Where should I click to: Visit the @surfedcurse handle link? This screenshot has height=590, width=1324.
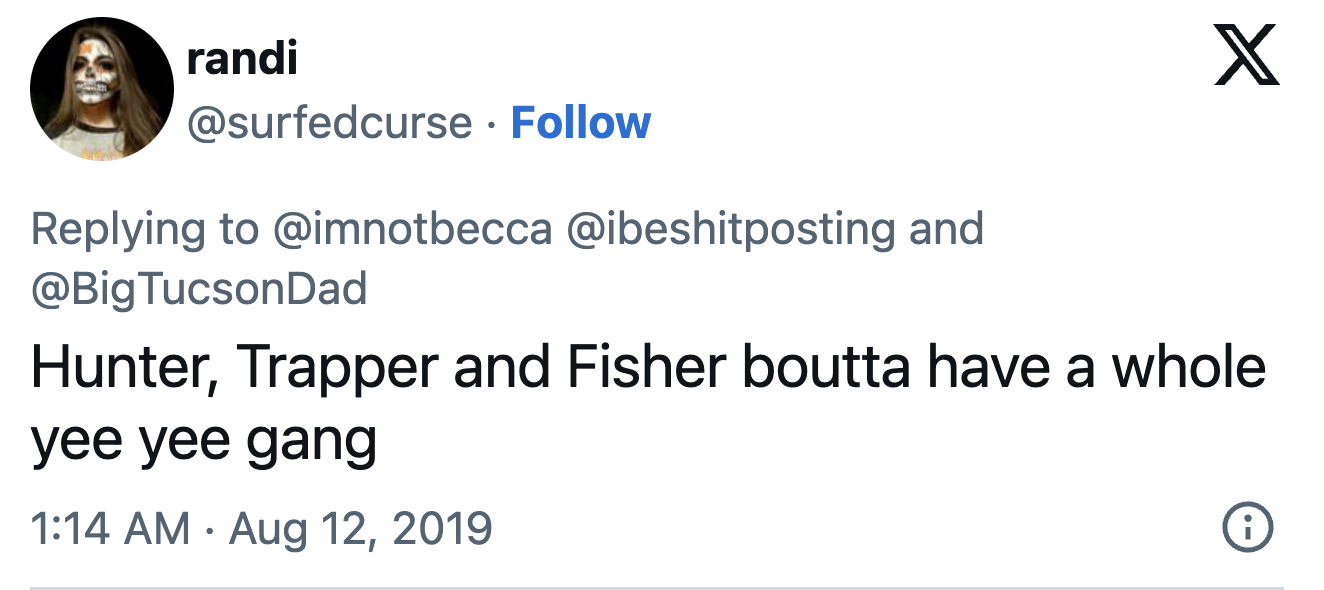click(x=330, y=123)
